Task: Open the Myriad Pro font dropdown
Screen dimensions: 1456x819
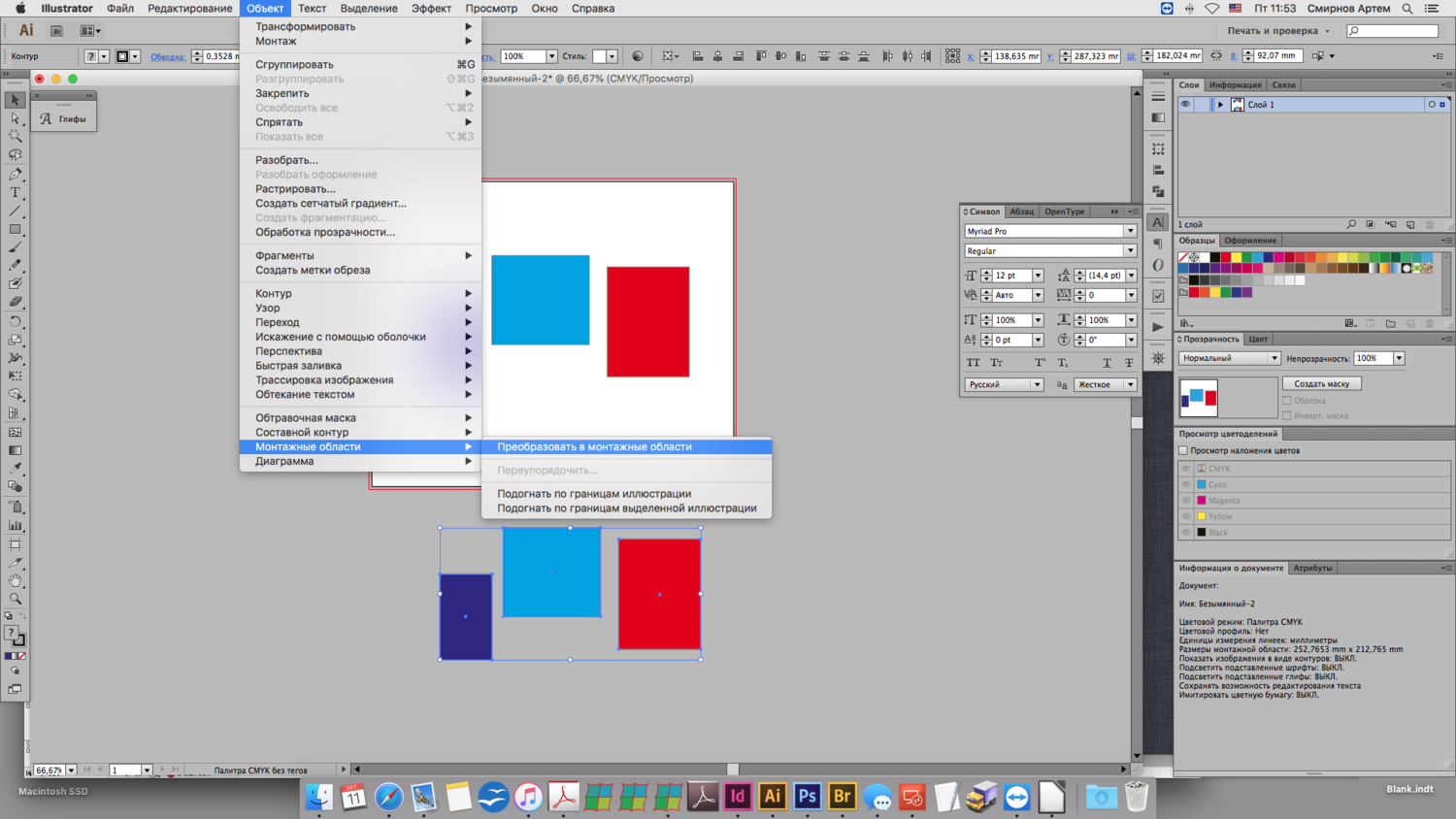Action: (1130, 231)
